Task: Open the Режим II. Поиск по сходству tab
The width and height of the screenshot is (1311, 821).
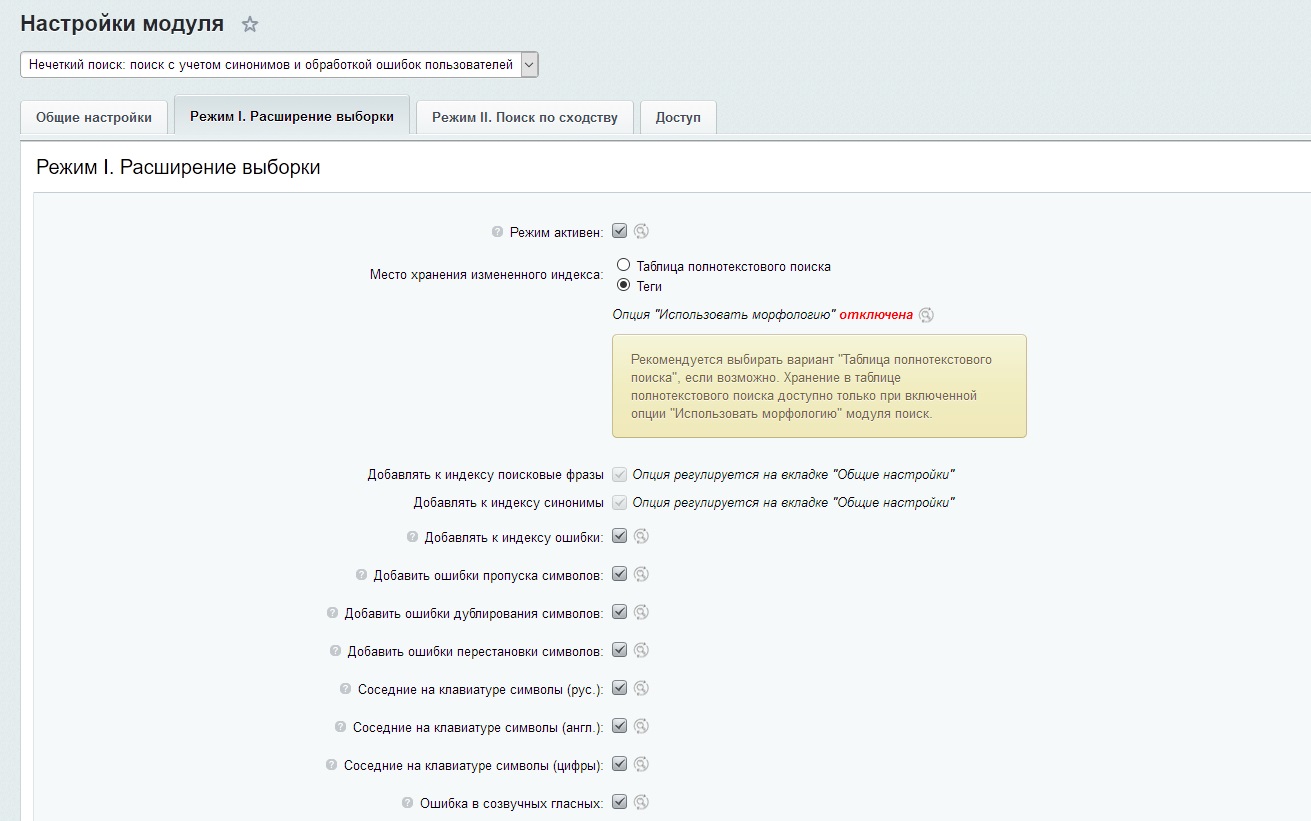Action: tap(524, 117)
